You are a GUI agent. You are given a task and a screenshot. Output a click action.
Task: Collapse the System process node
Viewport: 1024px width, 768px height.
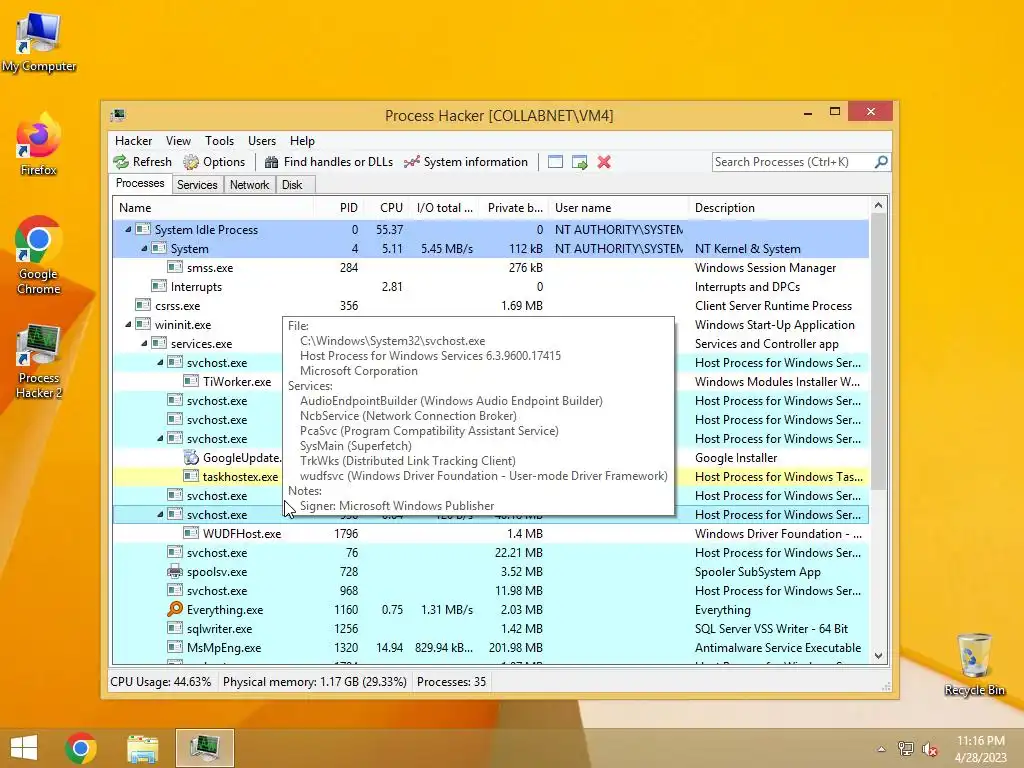[x=144, y=248]
